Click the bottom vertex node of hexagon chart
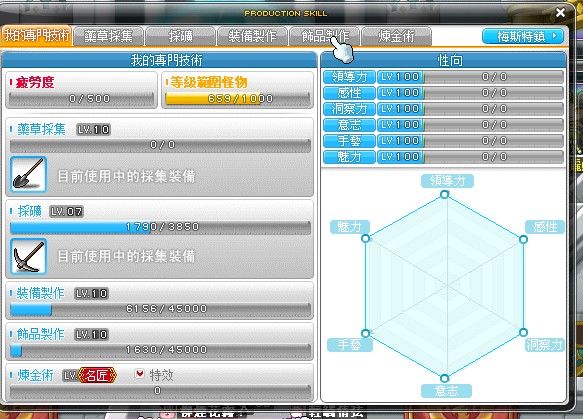 [444, 378]
